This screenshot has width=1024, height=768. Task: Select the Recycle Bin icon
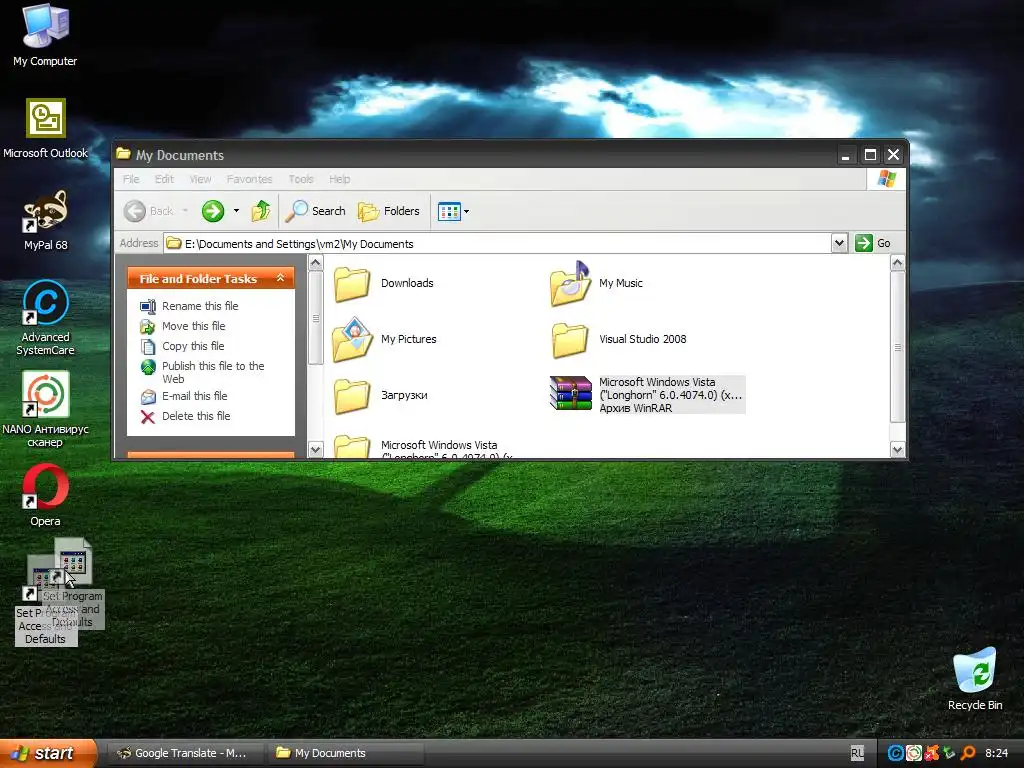[x=974, y=679]
